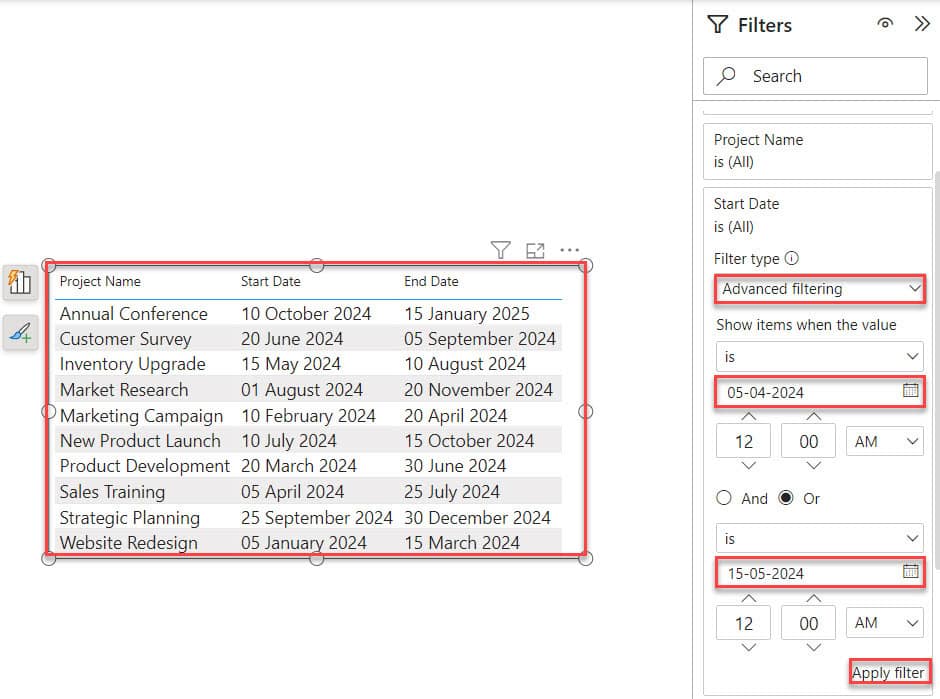The height and width of the screenshot is (699, 940).
Task: Select the And radio button
Action: [x=724, y=498]
